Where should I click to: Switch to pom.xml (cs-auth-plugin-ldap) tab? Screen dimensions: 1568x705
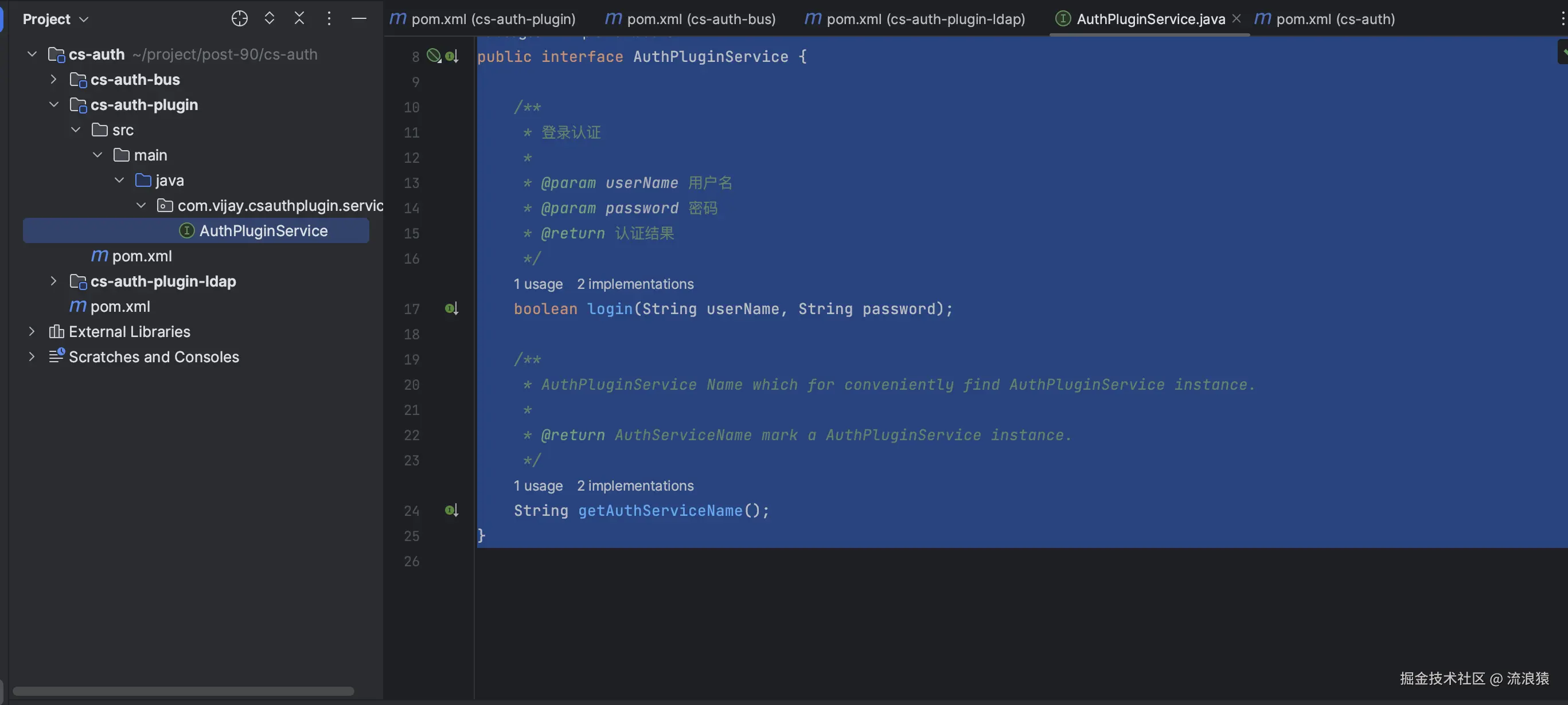pyautogui.click(x=915, y=19)
